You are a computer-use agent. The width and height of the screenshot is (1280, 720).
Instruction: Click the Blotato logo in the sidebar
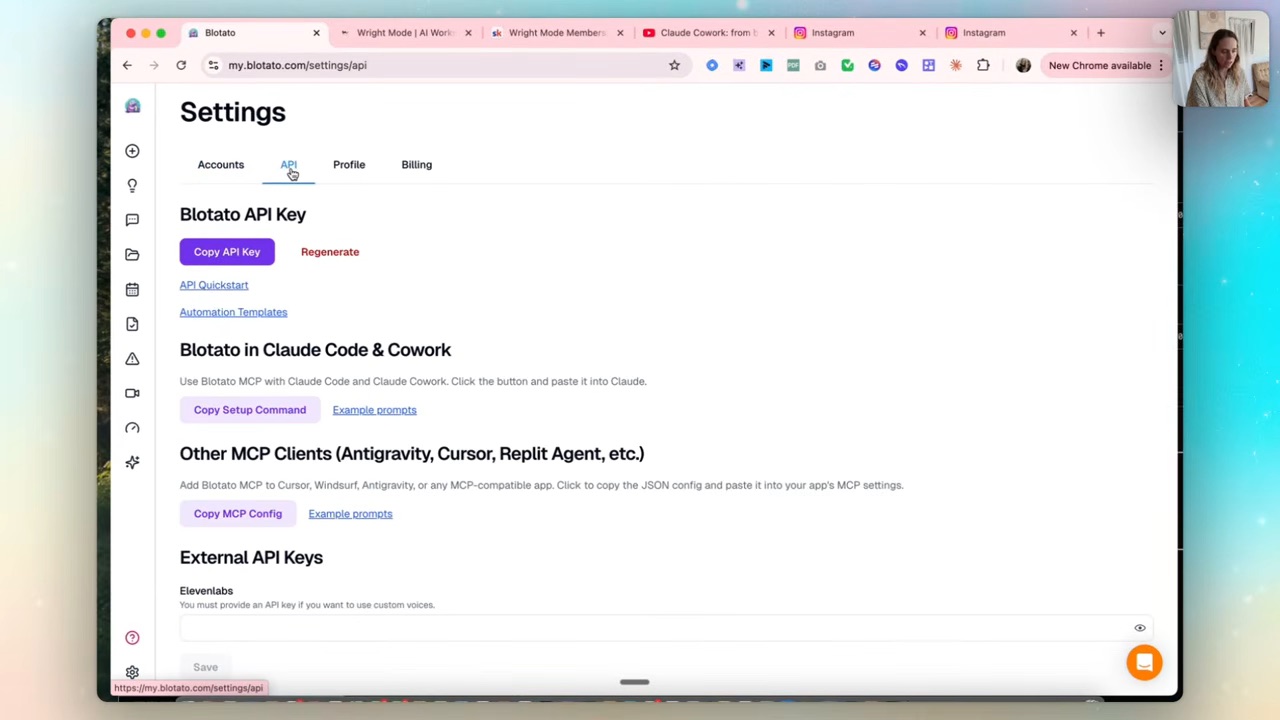click(x=132, y=106)
